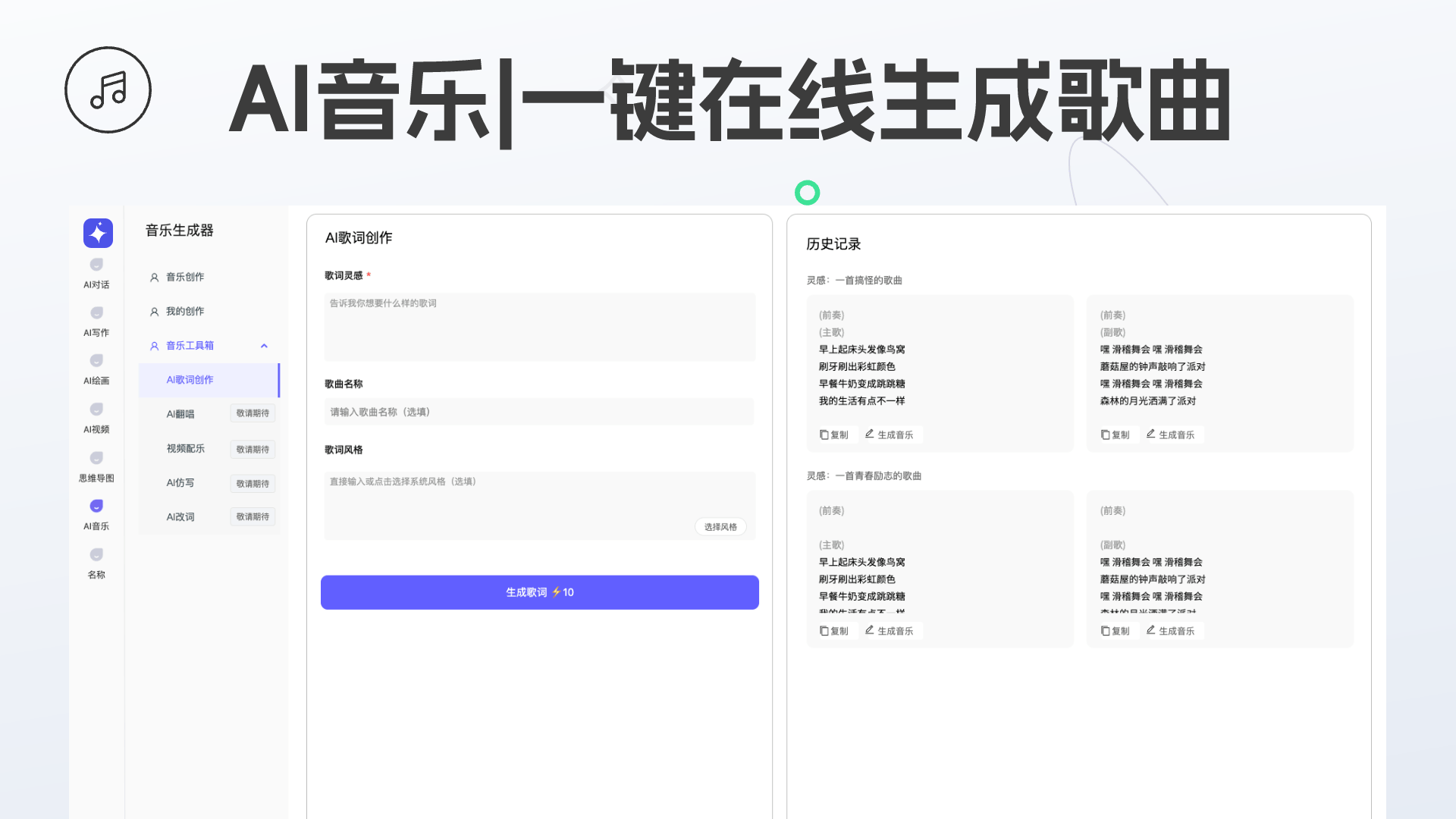This screenshot has width=1456, height=819.
Task: Select the AI歌词创作 tab
Action: pyautogui.click(x=190, y=379)
